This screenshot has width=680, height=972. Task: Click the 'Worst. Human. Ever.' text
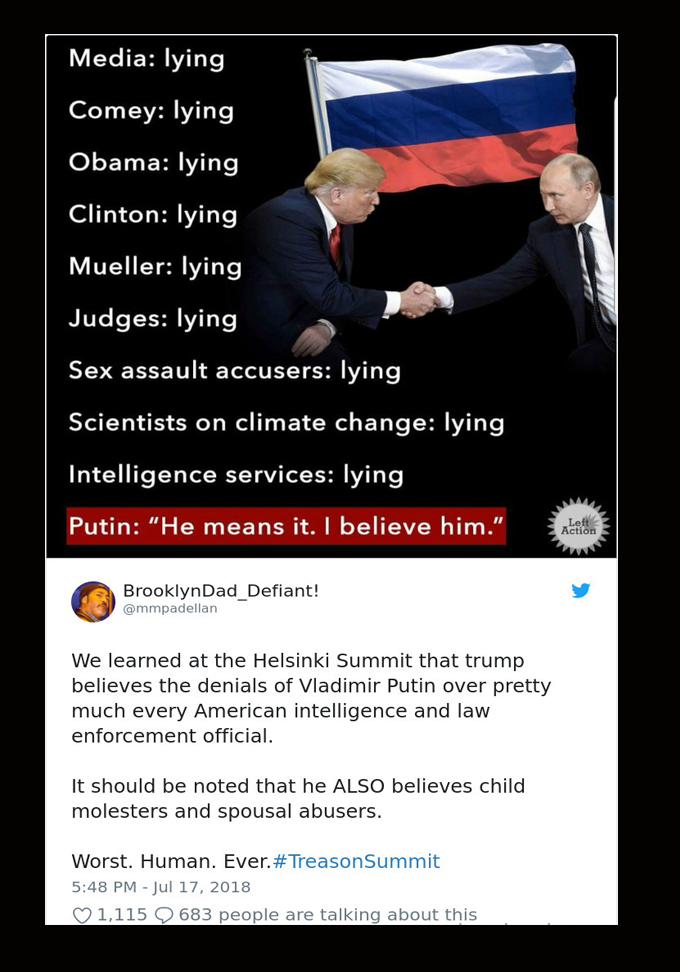click(171, 861)
